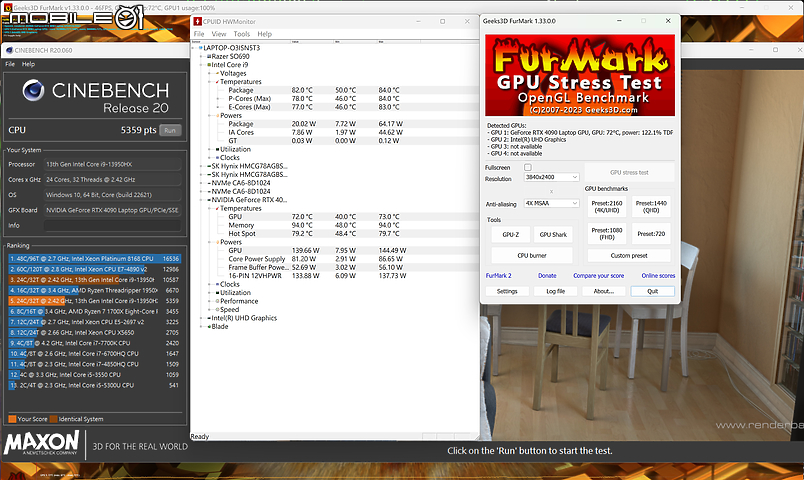Run Preset:2160 (4K/UHD) benchmark
Screen dimensions: 804x480
click(x=607, y=207)
